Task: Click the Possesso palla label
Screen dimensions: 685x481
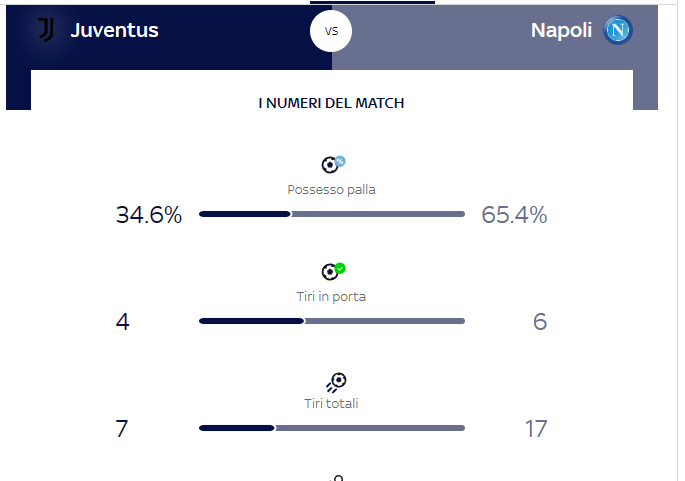Action: pyautogui.click(x=331, y=189)
